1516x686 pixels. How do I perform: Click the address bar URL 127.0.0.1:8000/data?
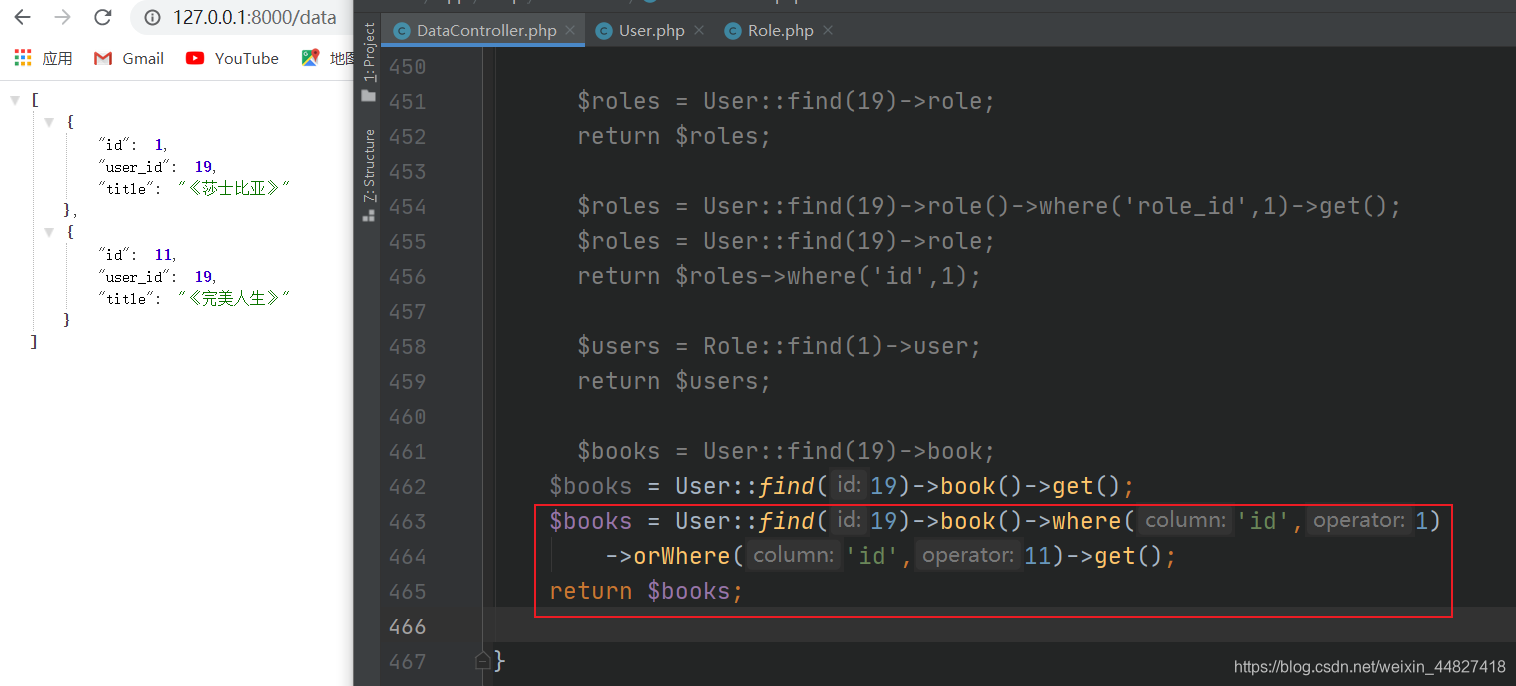254,17
